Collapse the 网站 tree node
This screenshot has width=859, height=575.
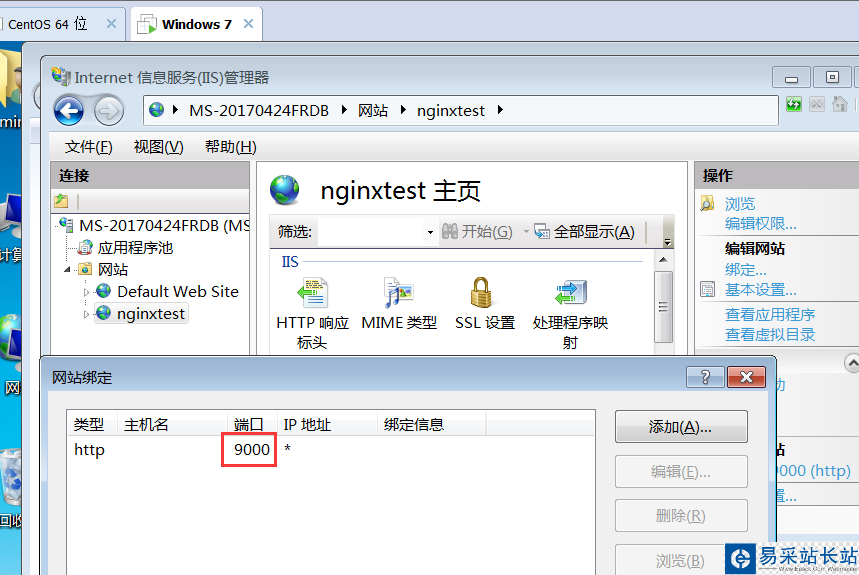67,269
